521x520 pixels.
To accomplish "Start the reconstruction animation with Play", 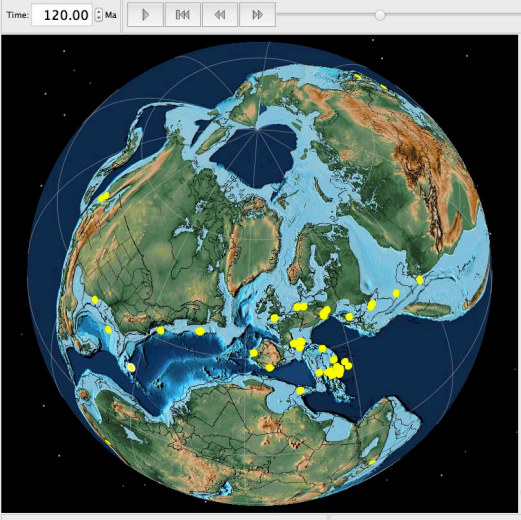I will (x=145, y=15).
